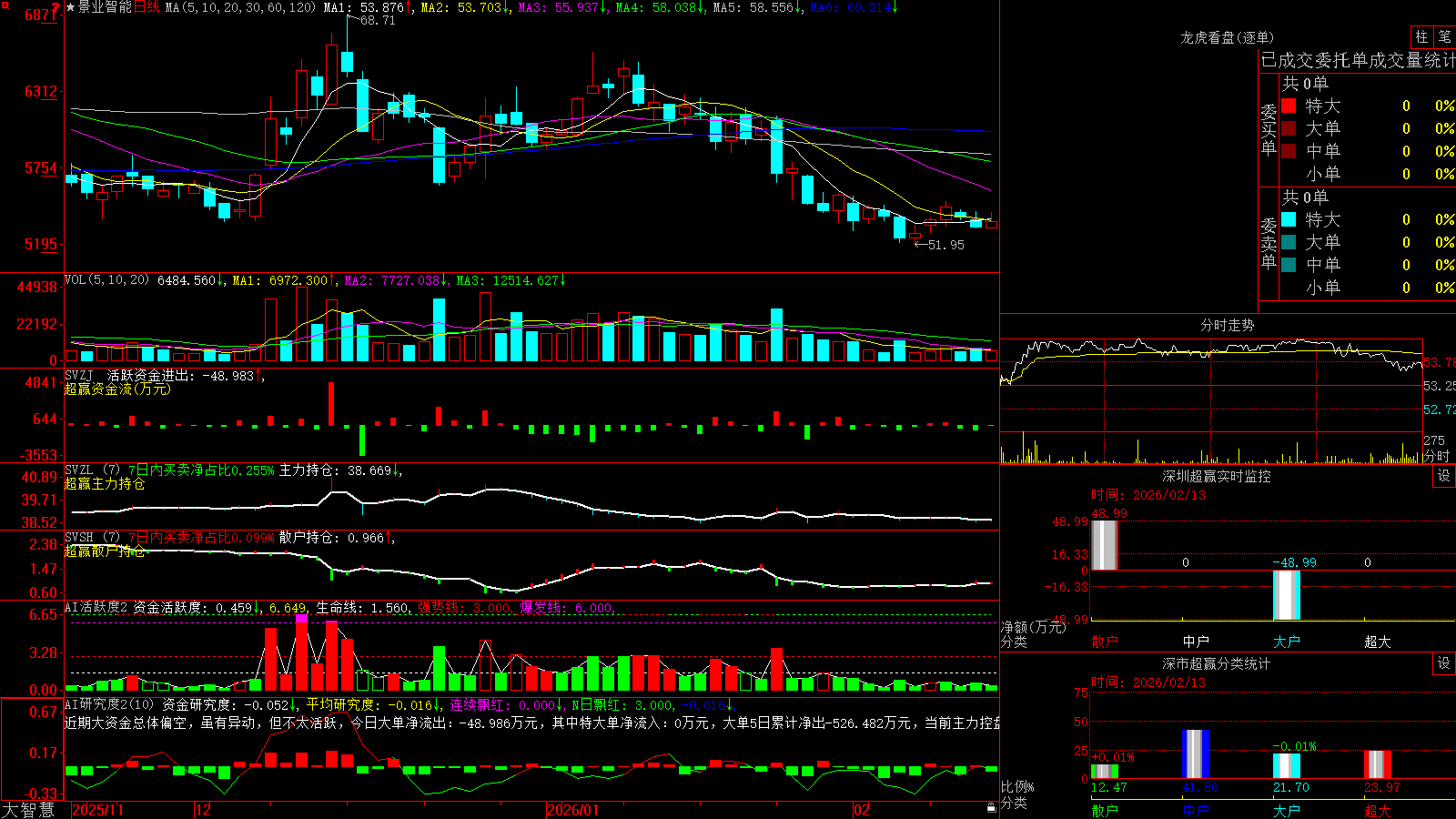Image resolution: width=1456 pixels, height=819 pixels.
Task: Click the AI活跃度2 indicator label
Action: (x=96, y=607)
